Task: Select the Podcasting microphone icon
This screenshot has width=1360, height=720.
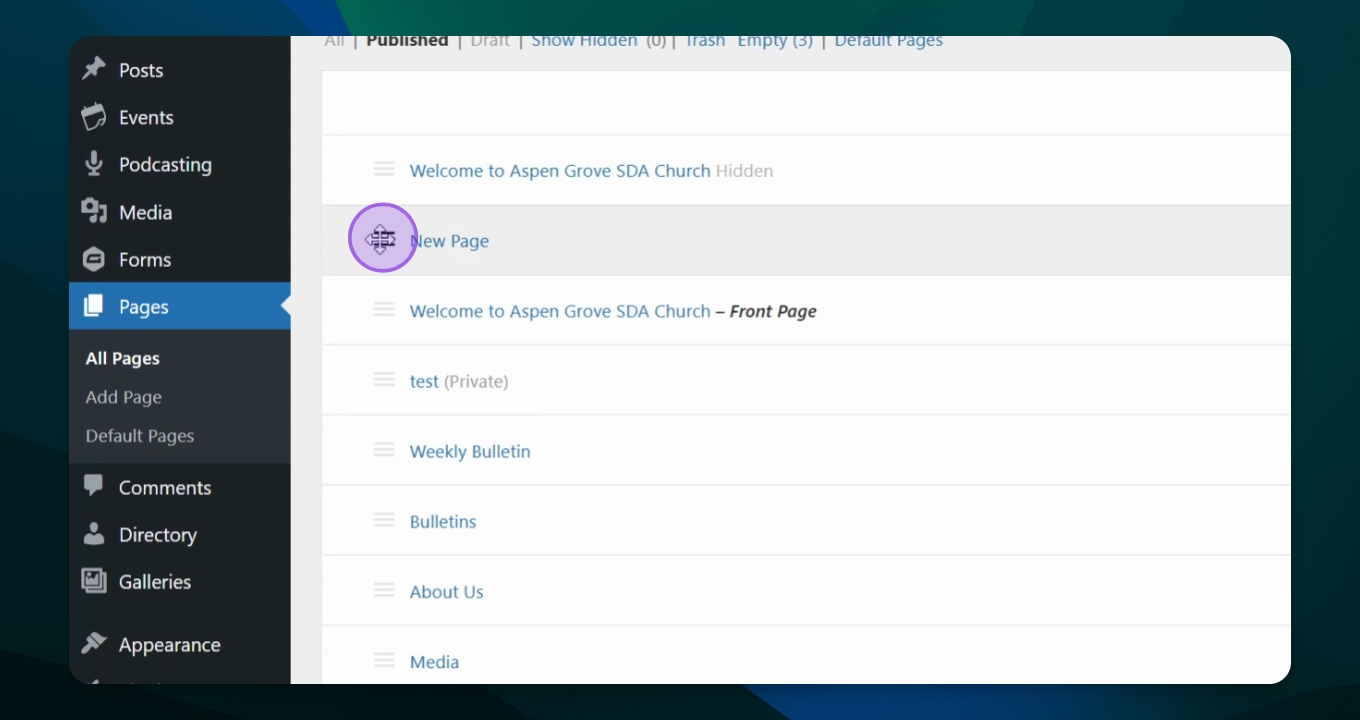Action: pyautogui.click(x=94, y=164)
